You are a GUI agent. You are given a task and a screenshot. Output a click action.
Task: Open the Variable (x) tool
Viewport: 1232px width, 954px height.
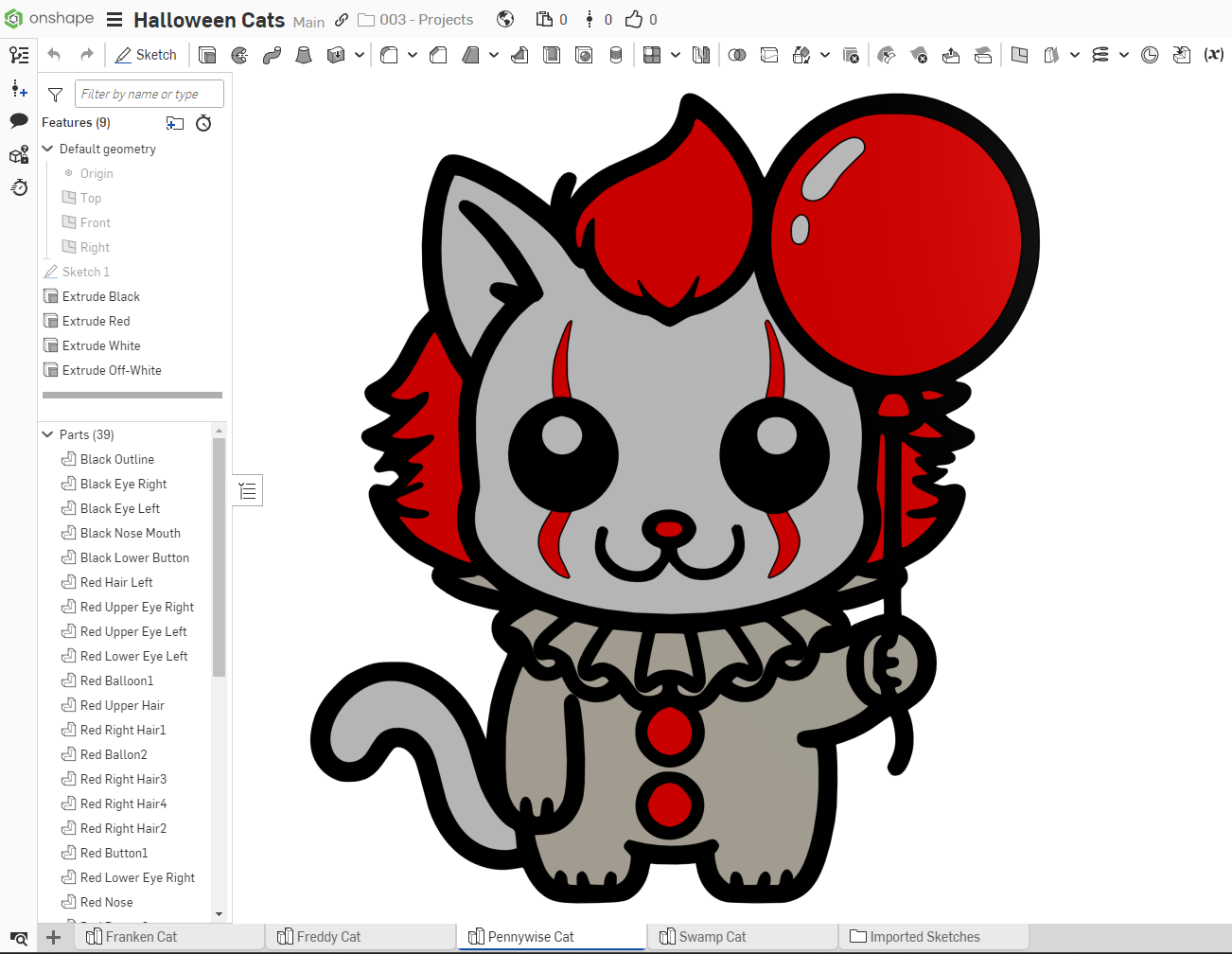click(1214, 55)
